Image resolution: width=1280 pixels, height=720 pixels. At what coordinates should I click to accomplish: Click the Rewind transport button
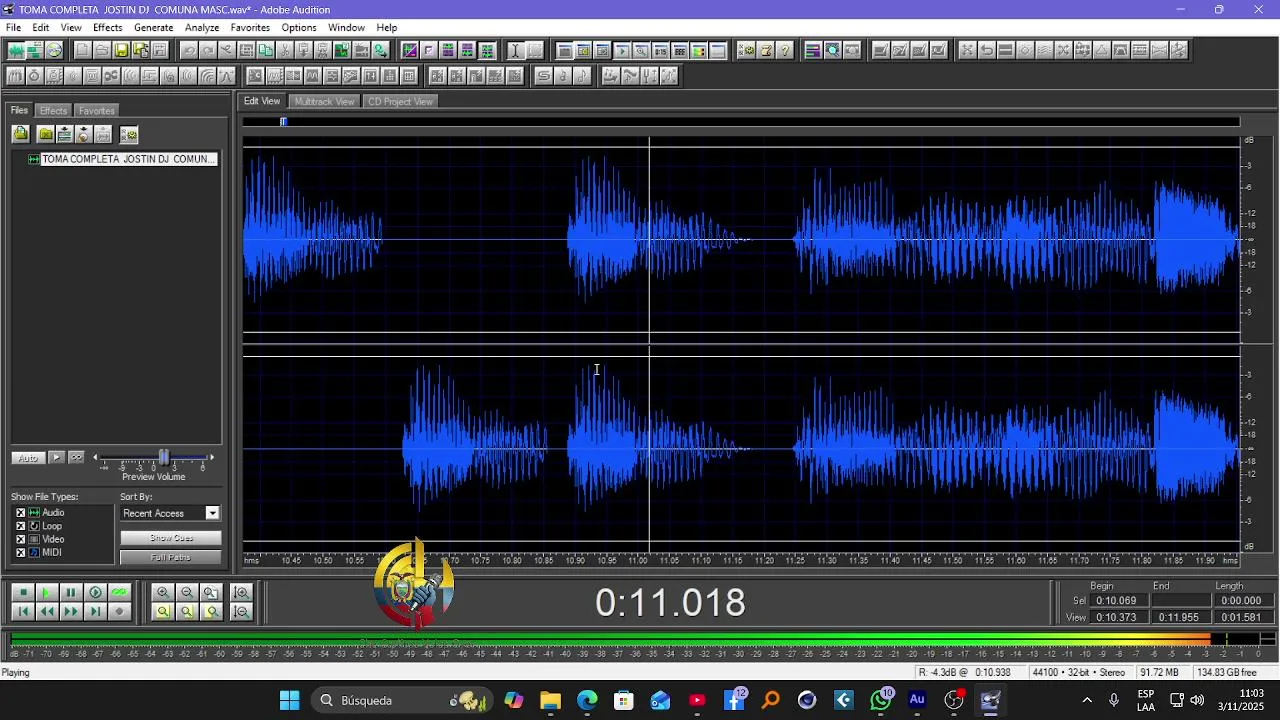(x=46, y=611)
